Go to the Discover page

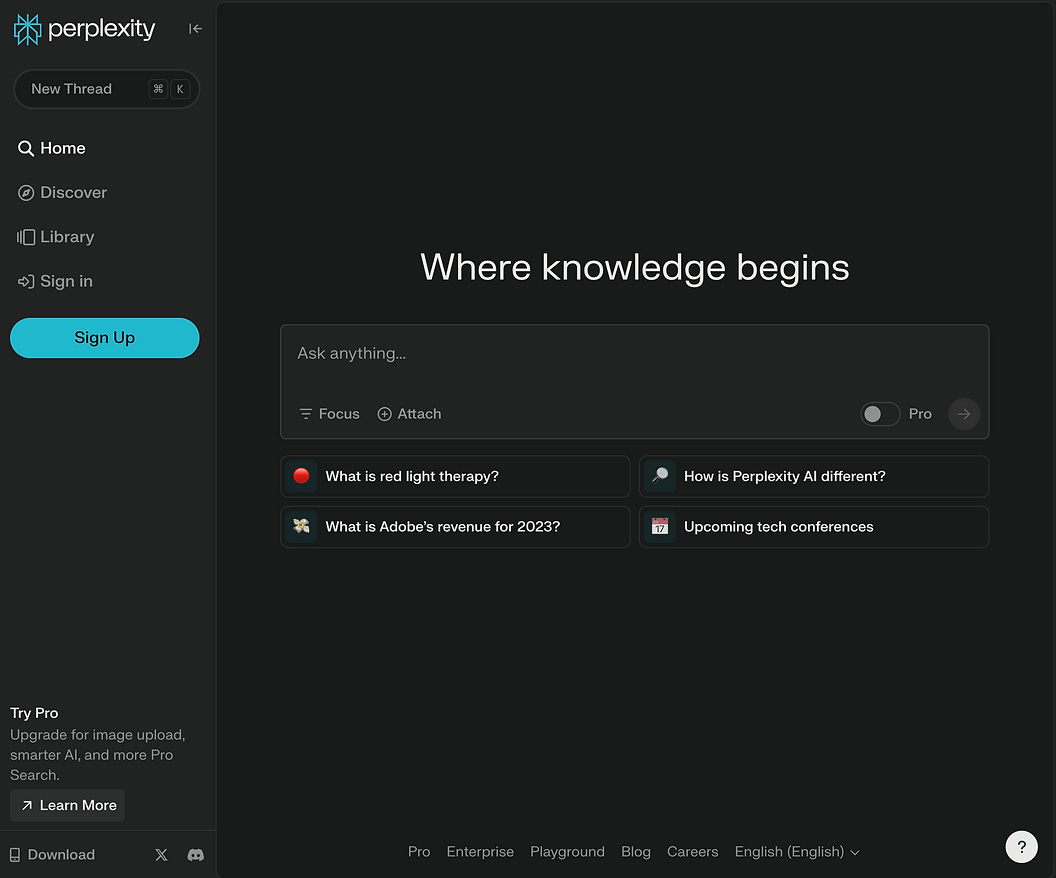pyautogui.click(x=63, y=193)
